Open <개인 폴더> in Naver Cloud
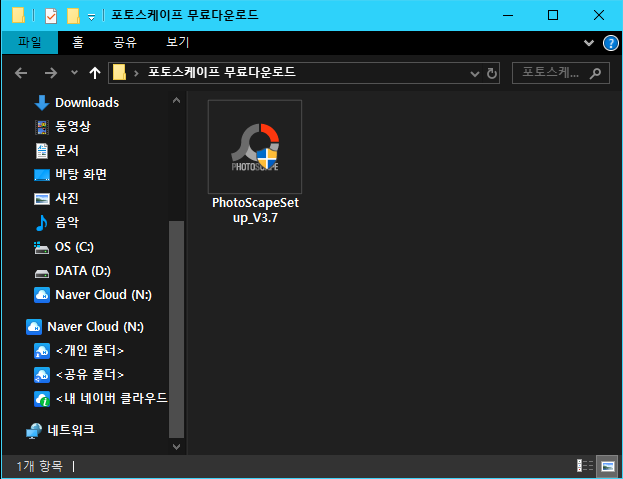The height and width of the screenshot is (479, 623). pyautogui.click(x=90, y=351)
